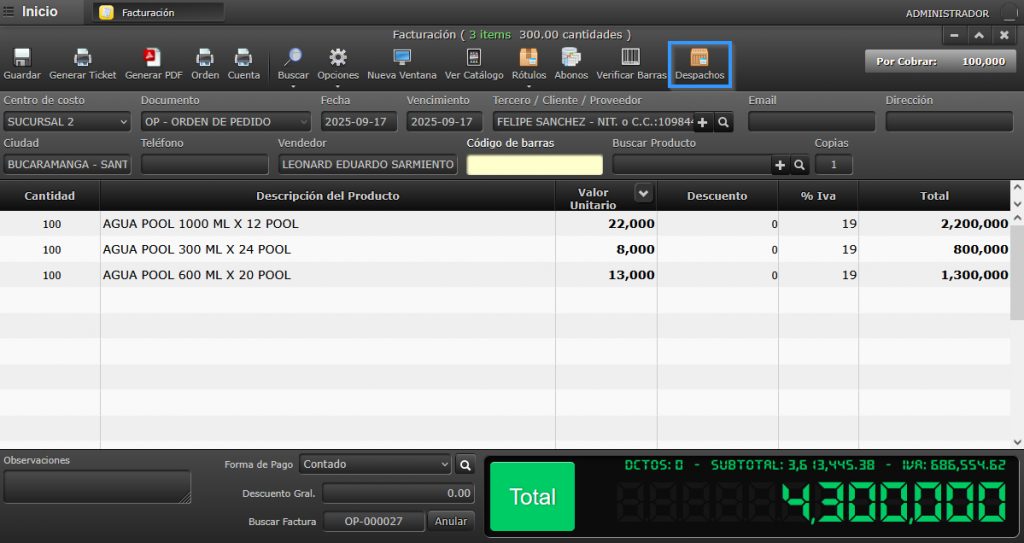Switch to the Facturación tab
The image size is (1024, 543).
coord(158,13)
